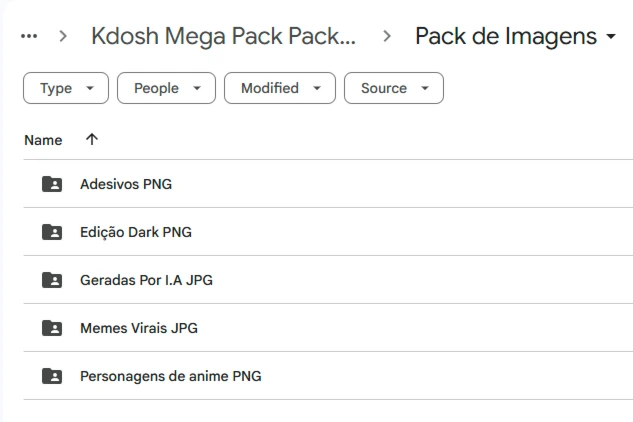Expand the Pack de Imagens folder menu arrow
This screenshot has width=633, height=422.
tap(611, 36)
